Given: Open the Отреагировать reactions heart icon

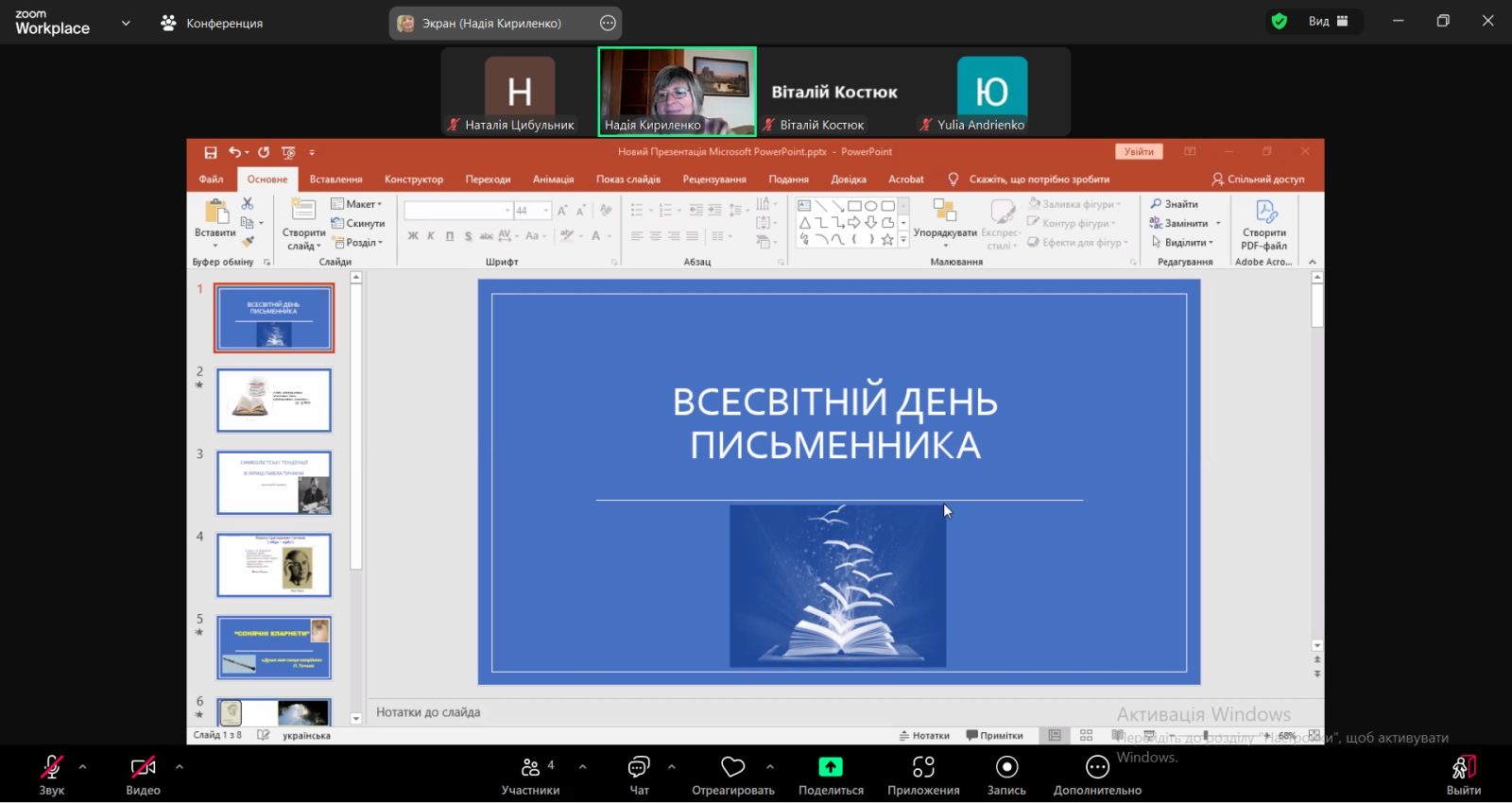Looking at the screenshot, I should (x=732, y=767).
